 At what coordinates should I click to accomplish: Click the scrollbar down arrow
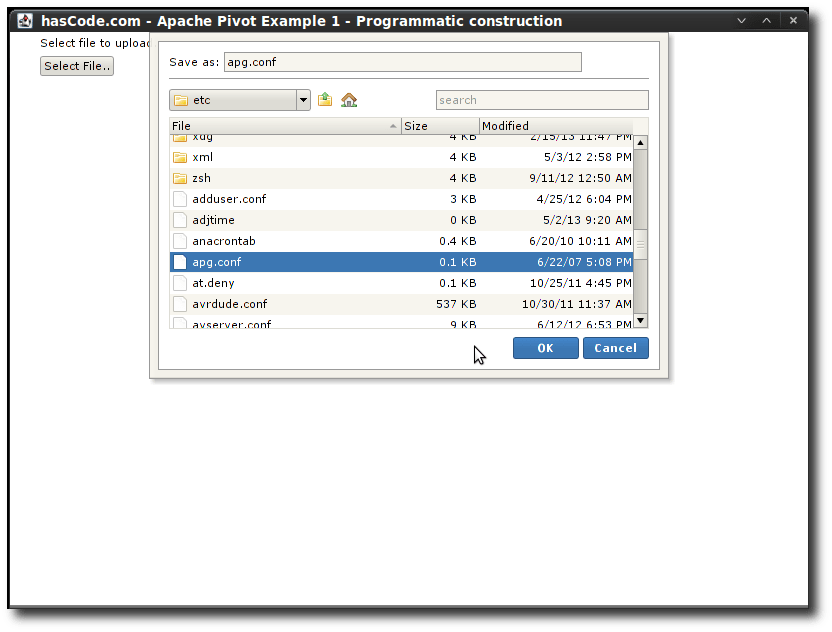click(x=640, y=321)
